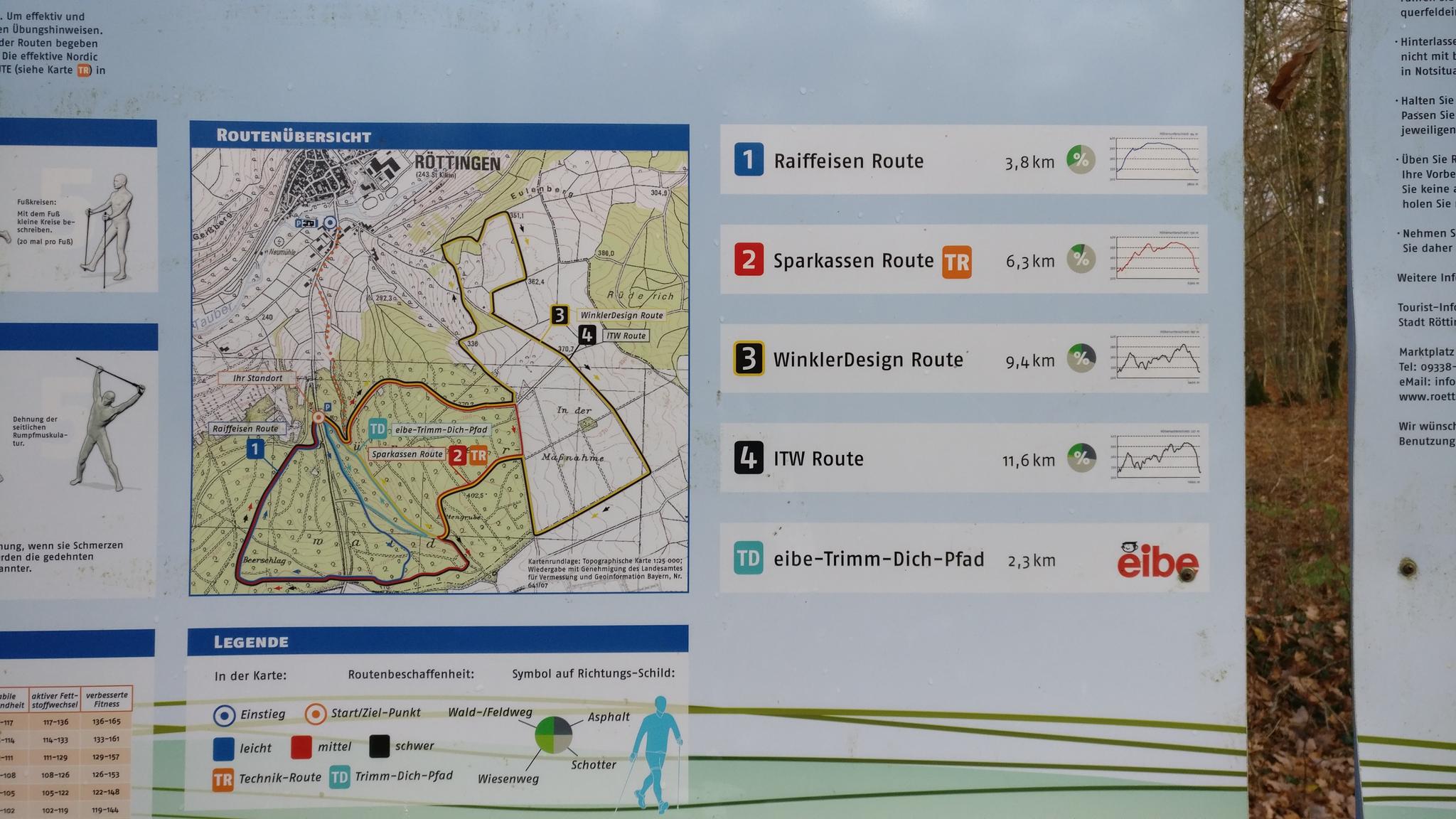Click the ITW Route name text
Screen dimensions: 1456x819
tap(818, 459)
